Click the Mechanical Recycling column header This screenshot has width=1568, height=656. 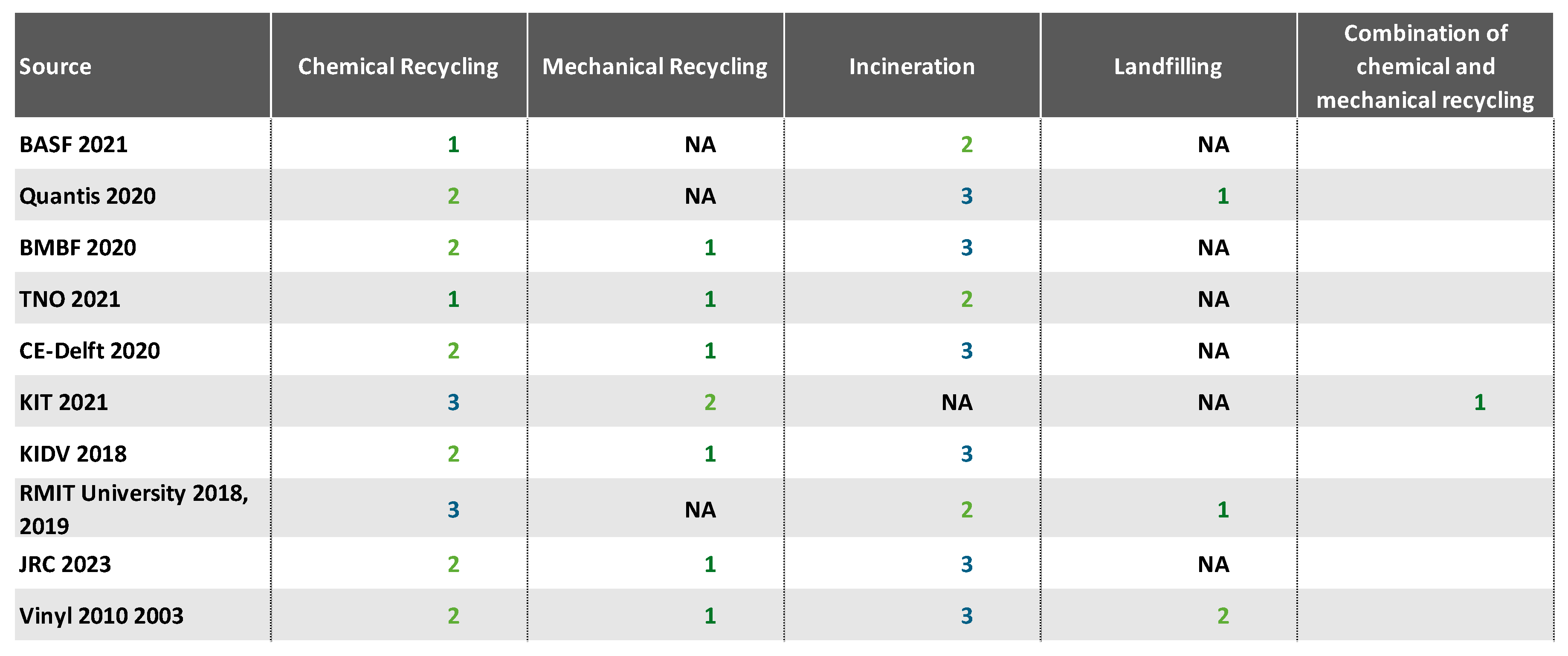point(654,66)
